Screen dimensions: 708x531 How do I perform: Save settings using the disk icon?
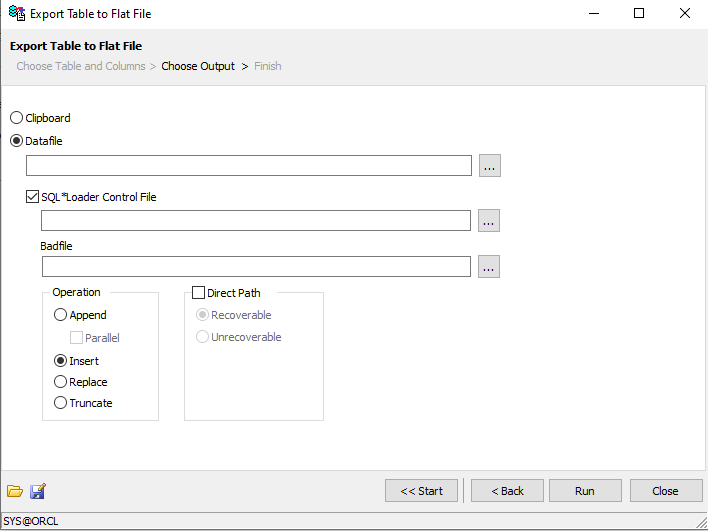click(x=38, y=491)
